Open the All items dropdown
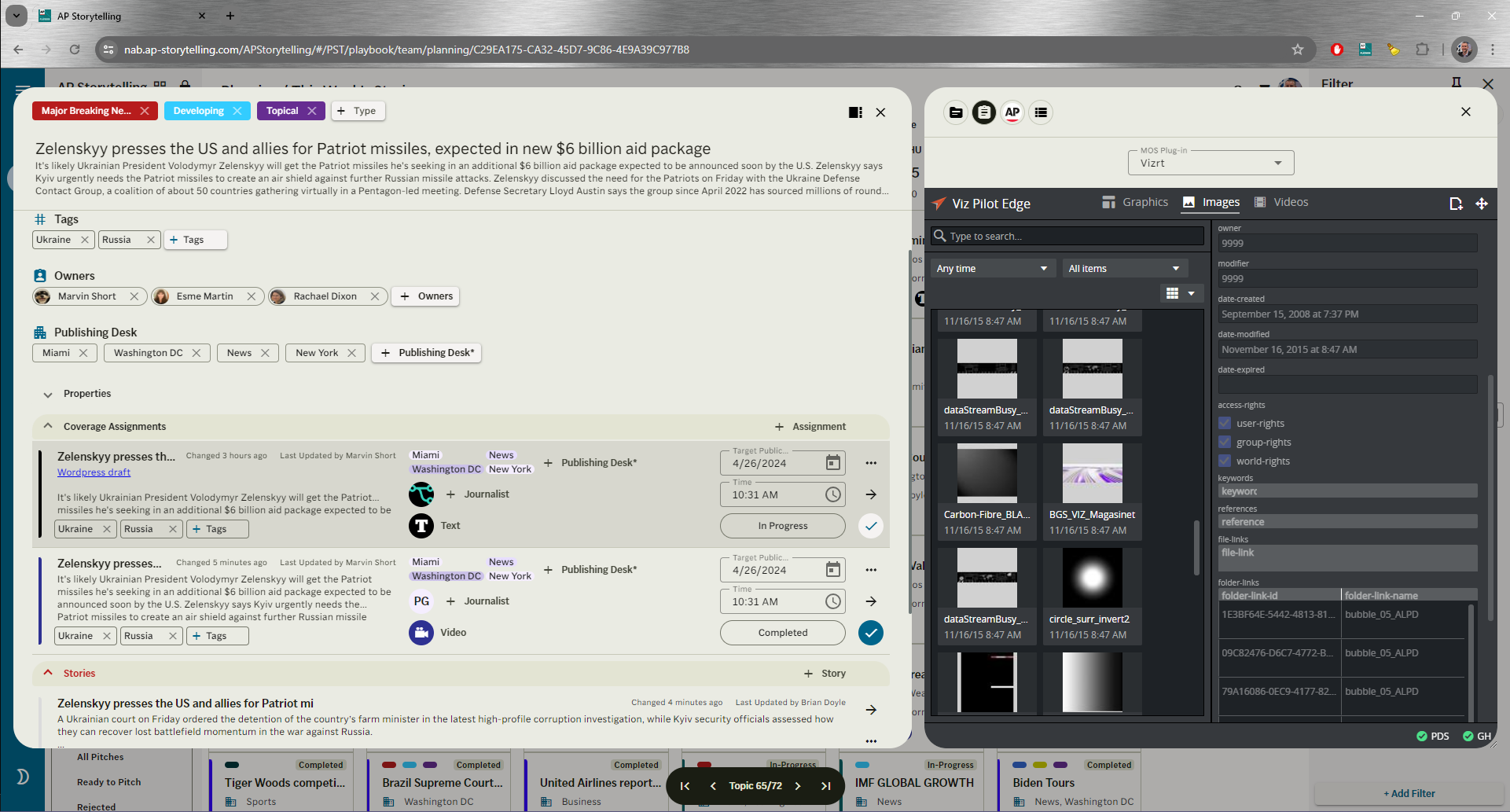This screenshot has height=812, width=1510. 1124,268
